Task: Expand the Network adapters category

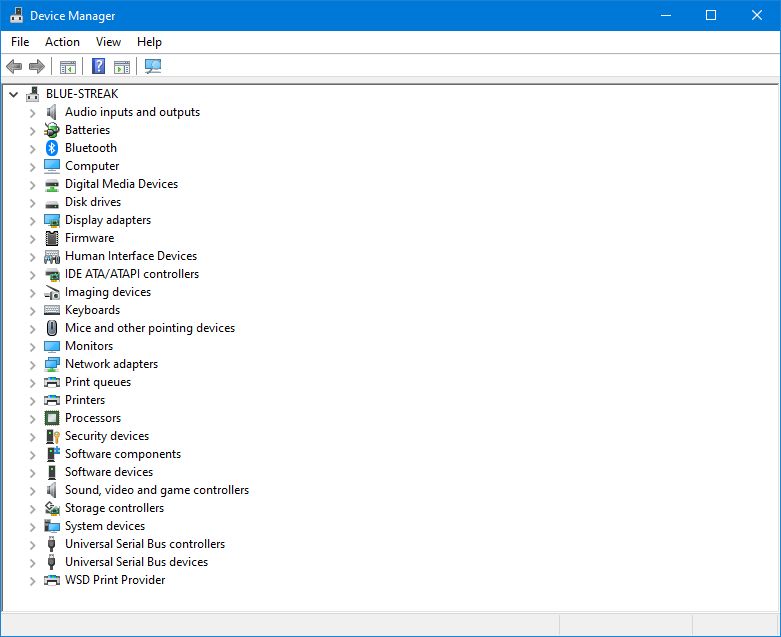Action: pos(32,365)
